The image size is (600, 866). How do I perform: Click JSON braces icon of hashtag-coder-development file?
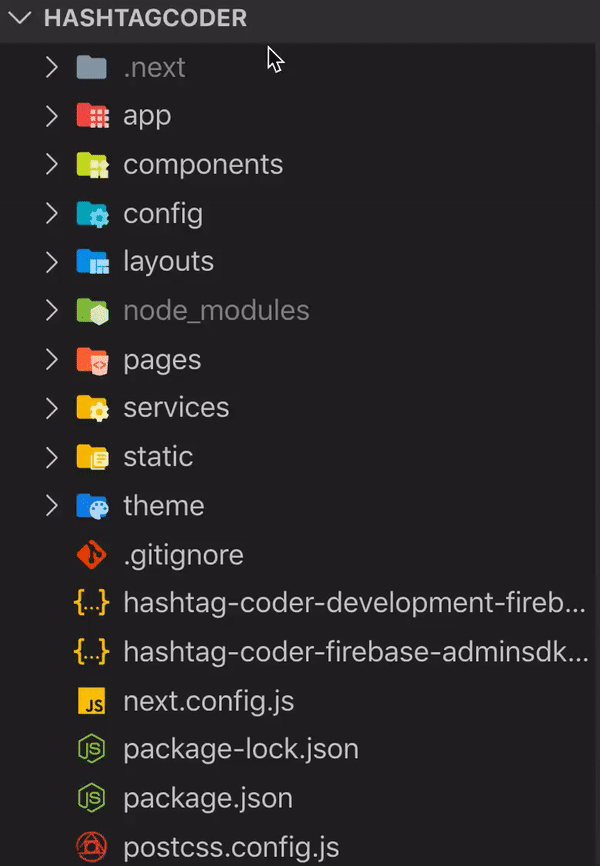[92, 603]
